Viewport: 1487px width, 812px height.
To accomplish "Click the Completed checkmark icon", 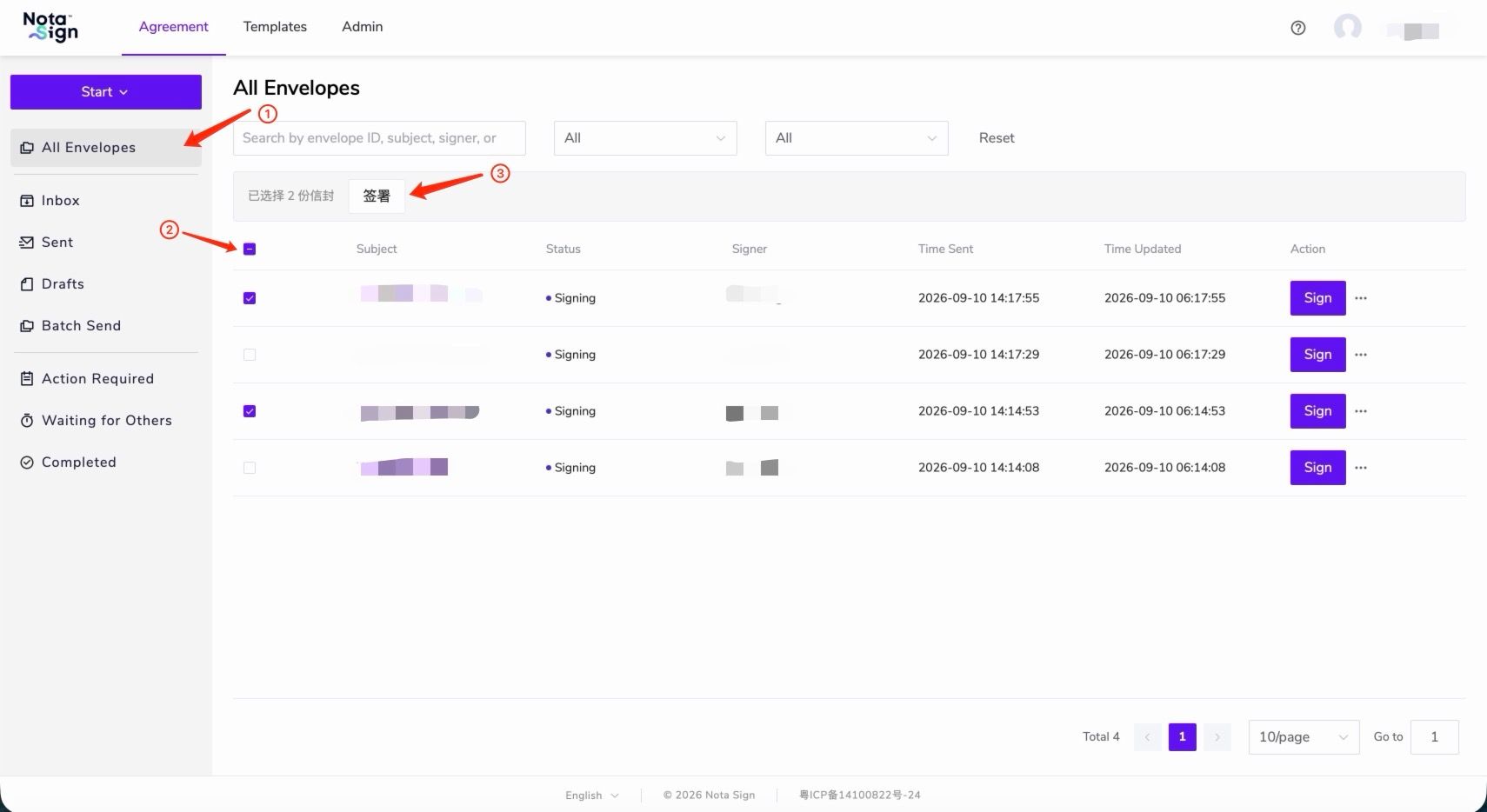I will [x=27, y=463].
